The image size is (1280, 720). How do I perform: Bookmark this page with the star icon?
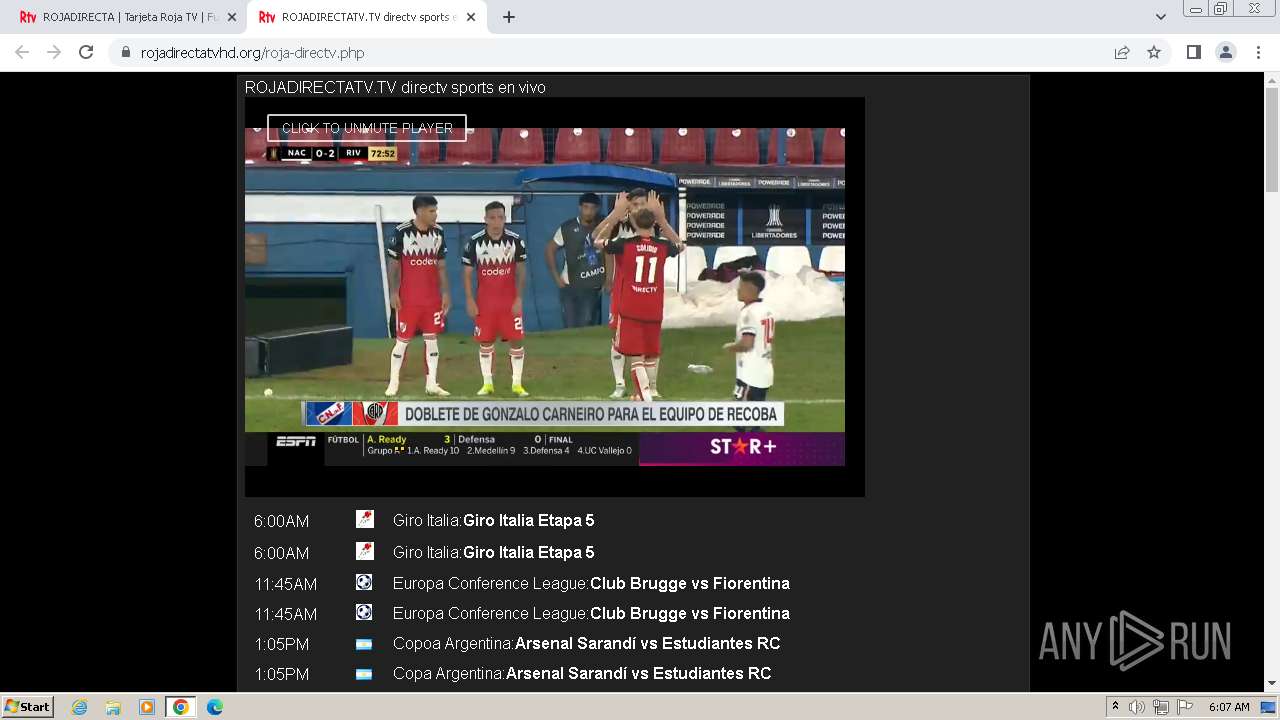[1154, 52]
